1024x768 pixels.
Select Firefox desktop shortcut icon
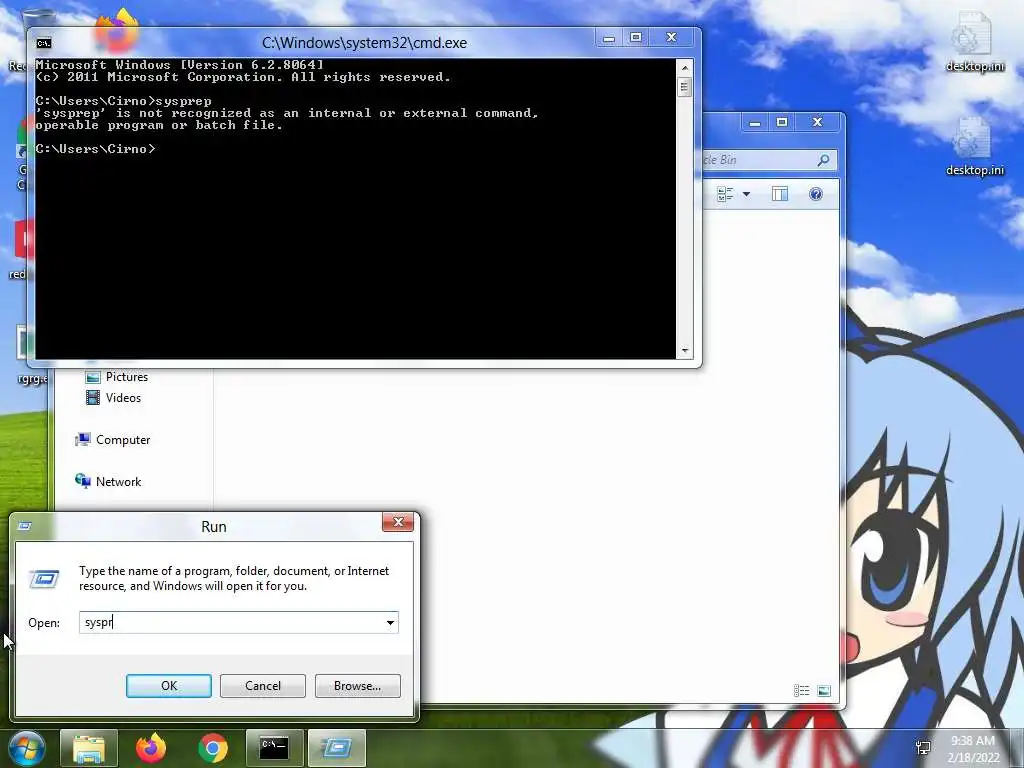click(x=117, y=30)
